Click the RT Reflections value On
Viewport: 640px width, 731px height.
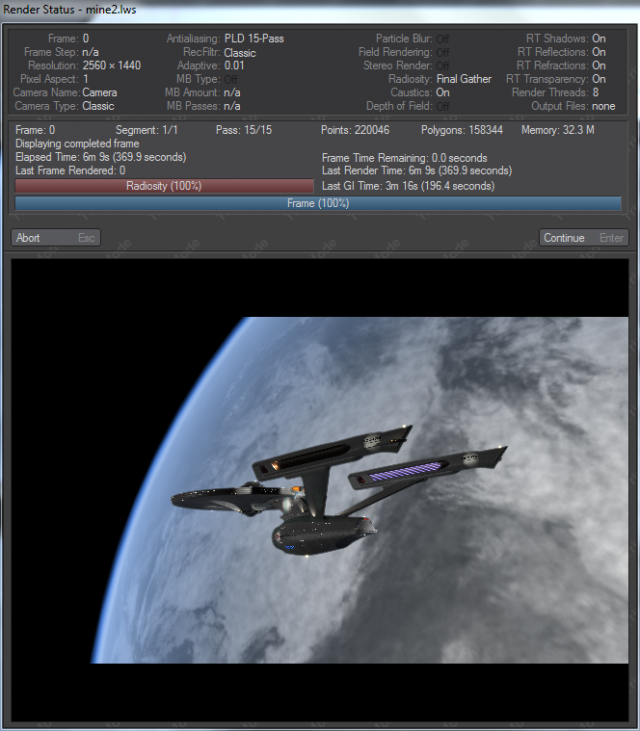click(599, 52)
